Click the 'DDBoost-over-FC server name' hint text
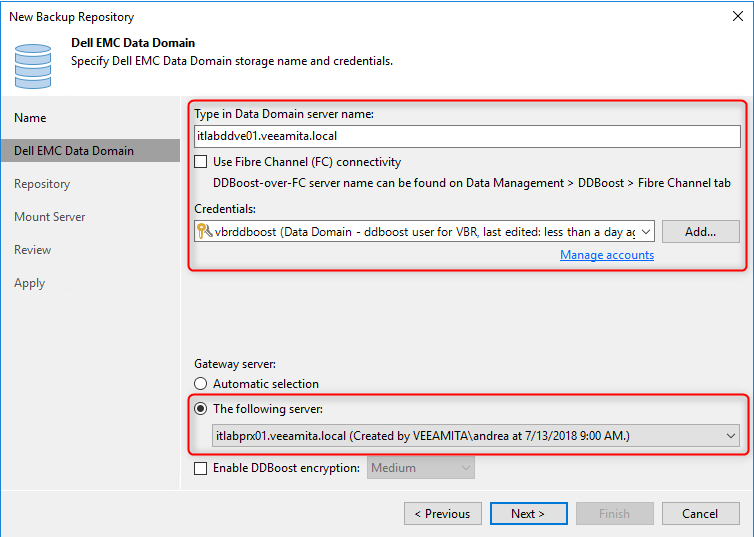The height and width of the screenshot is (537, 754). tap(472, 183)
